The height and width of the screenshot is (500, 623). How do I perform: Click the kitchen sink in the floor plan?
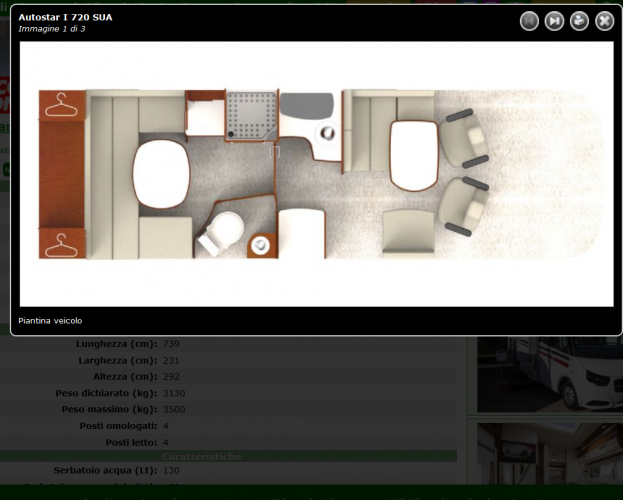[x=327, y=136]
